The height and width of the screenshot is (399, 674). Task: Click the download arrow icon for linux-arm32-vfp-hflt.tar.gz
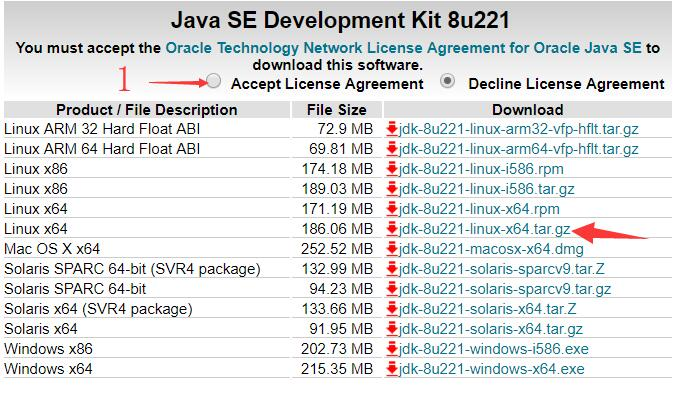[x=392, y=129]
